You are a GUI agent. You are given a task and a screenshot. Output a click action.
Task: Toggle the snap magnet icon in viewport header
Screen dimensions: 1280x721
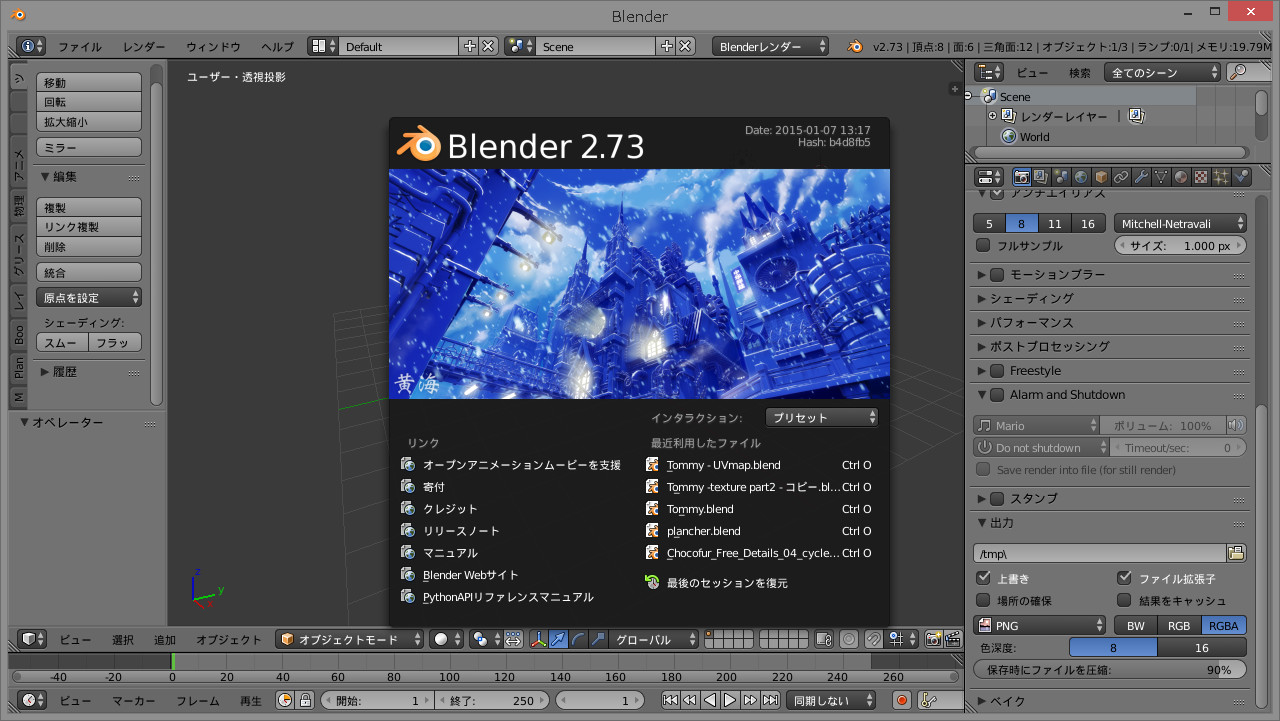point(873,639)
